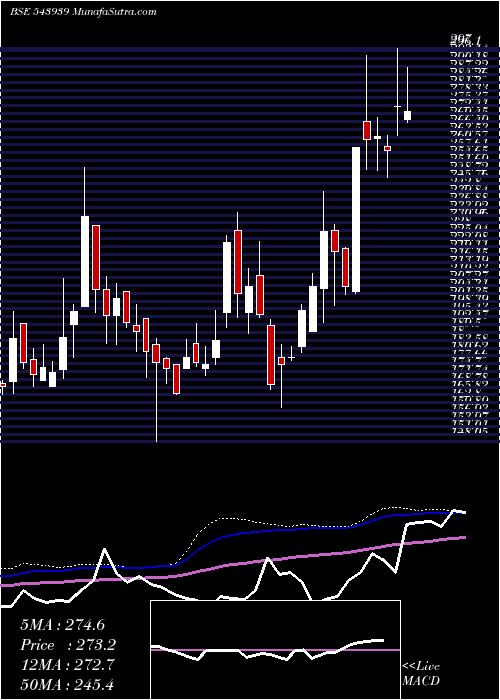
Task: Click the pink 50MA line in lower panel
Action: coord(232,565)
